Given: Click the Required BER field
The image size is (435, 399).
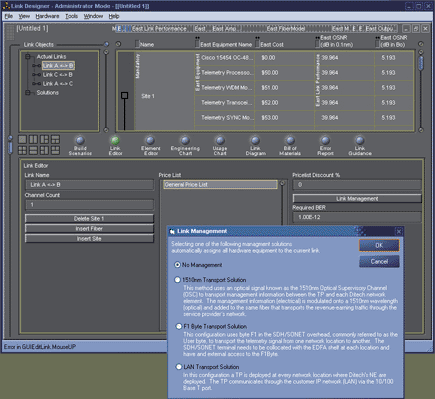Looking at the screenshot, I should (357, 217).
